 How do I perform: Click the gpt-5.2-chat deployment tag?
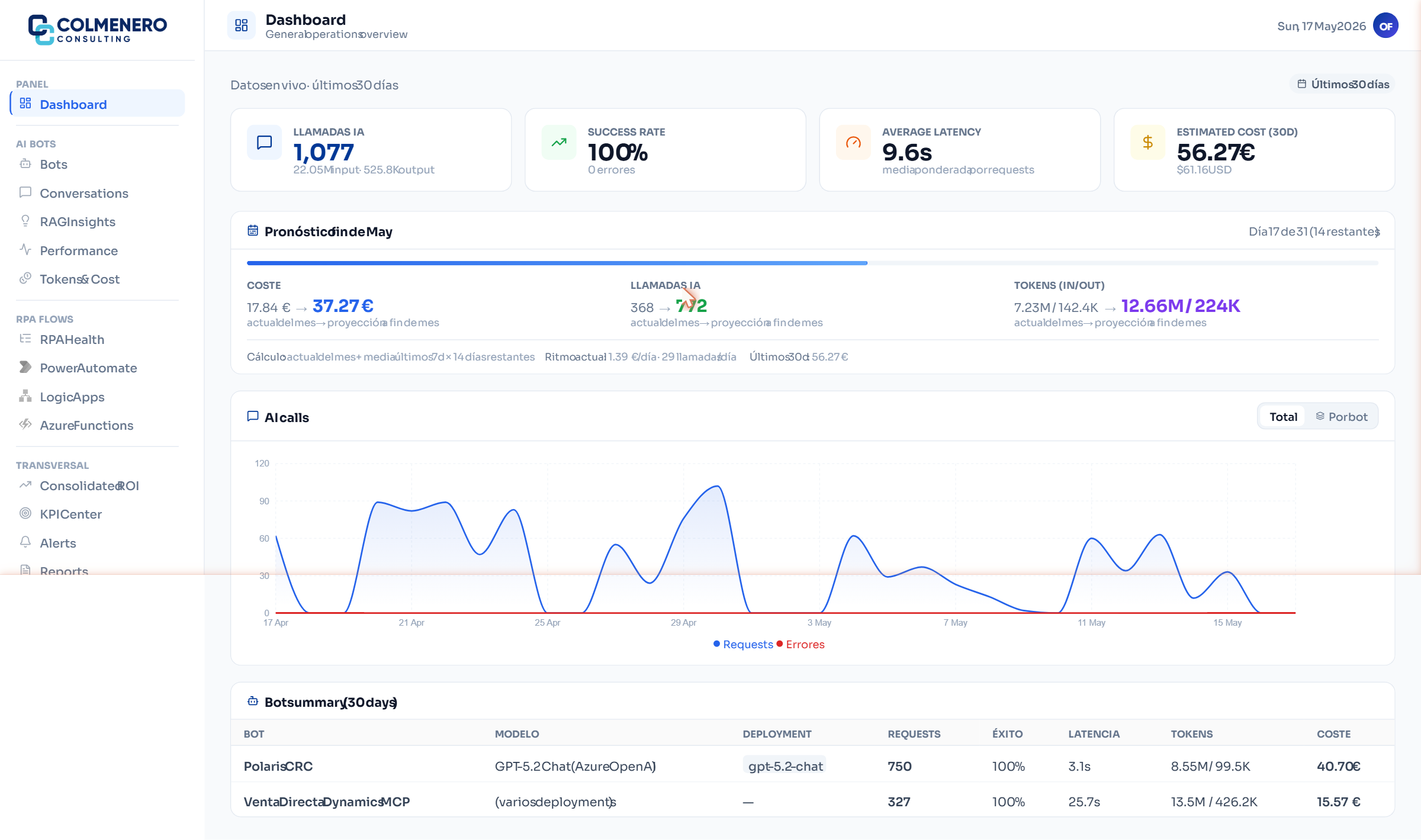coord(785,766)
